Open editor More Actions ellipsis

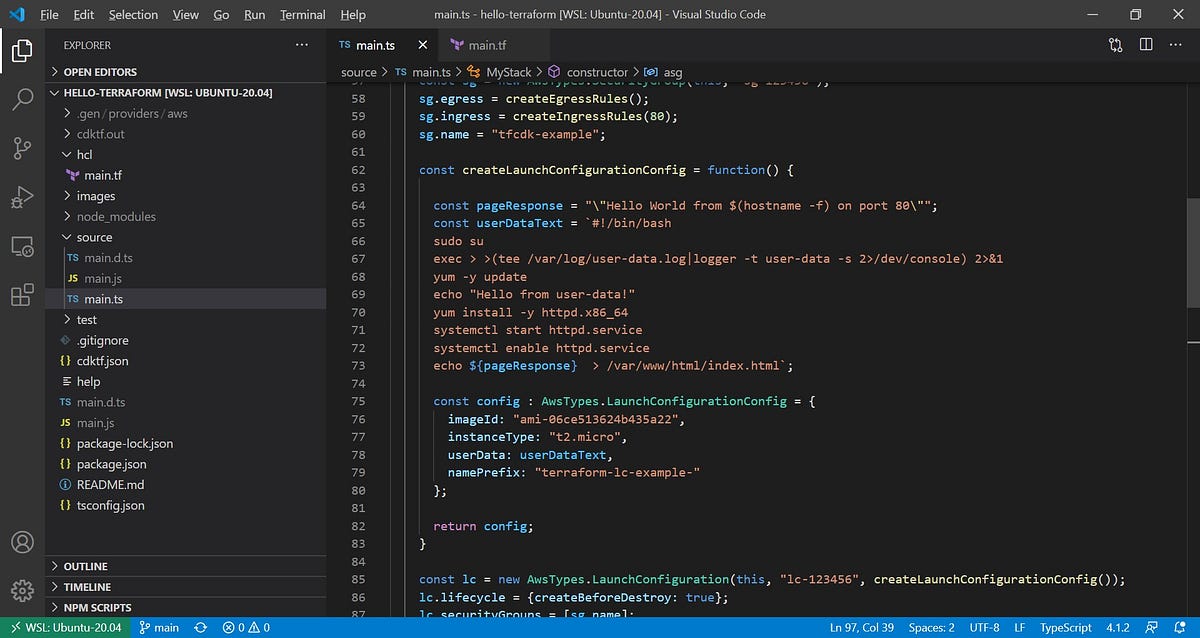click(x=1175, y=45)
